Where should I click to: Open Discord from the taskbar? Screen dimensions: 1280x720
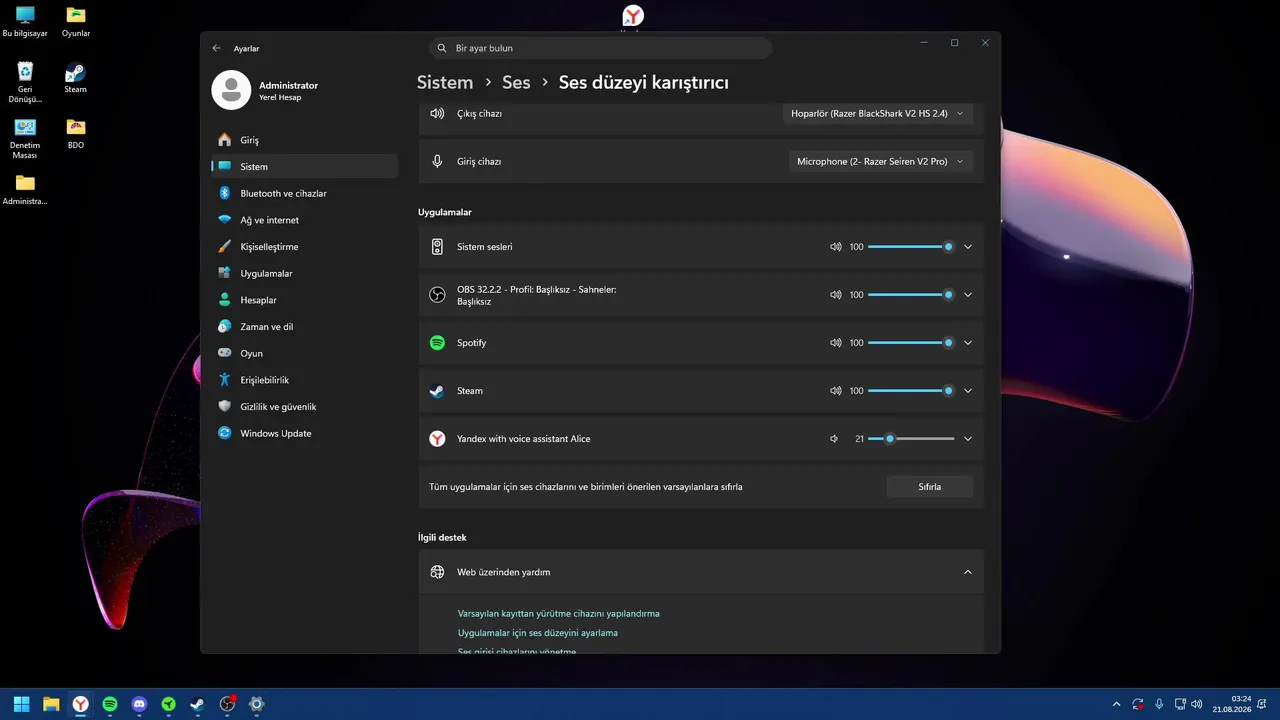point(139,704)
